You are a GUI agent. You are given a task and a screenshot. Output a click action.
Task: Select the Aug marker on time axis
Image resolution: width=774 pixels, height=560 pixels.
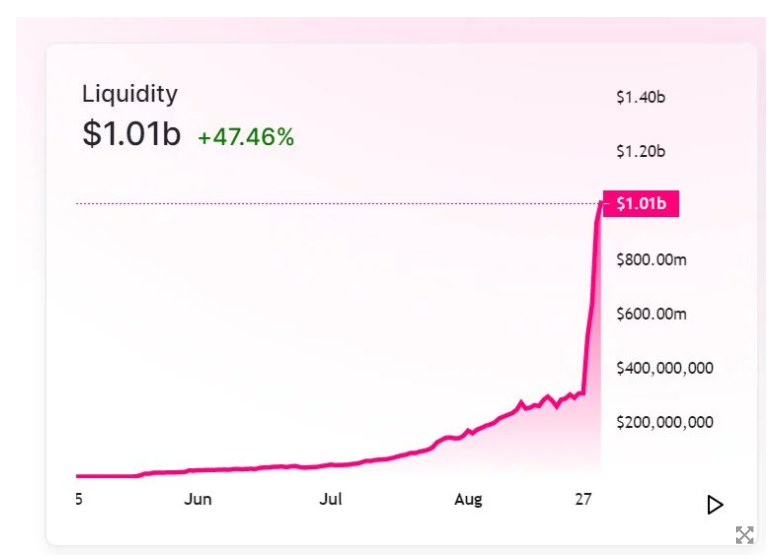pos(468,499)
